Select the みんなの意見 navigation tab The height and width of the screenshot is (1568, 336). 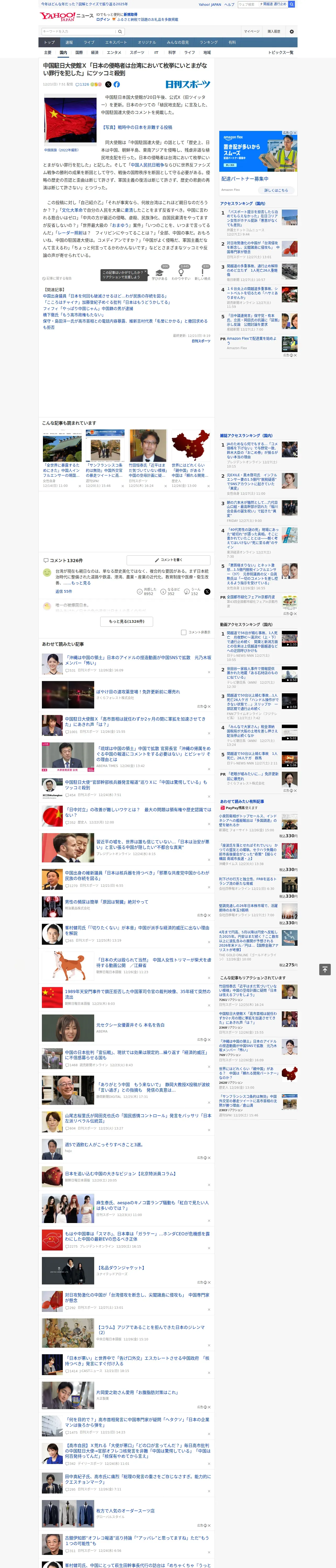click(177, 43)
